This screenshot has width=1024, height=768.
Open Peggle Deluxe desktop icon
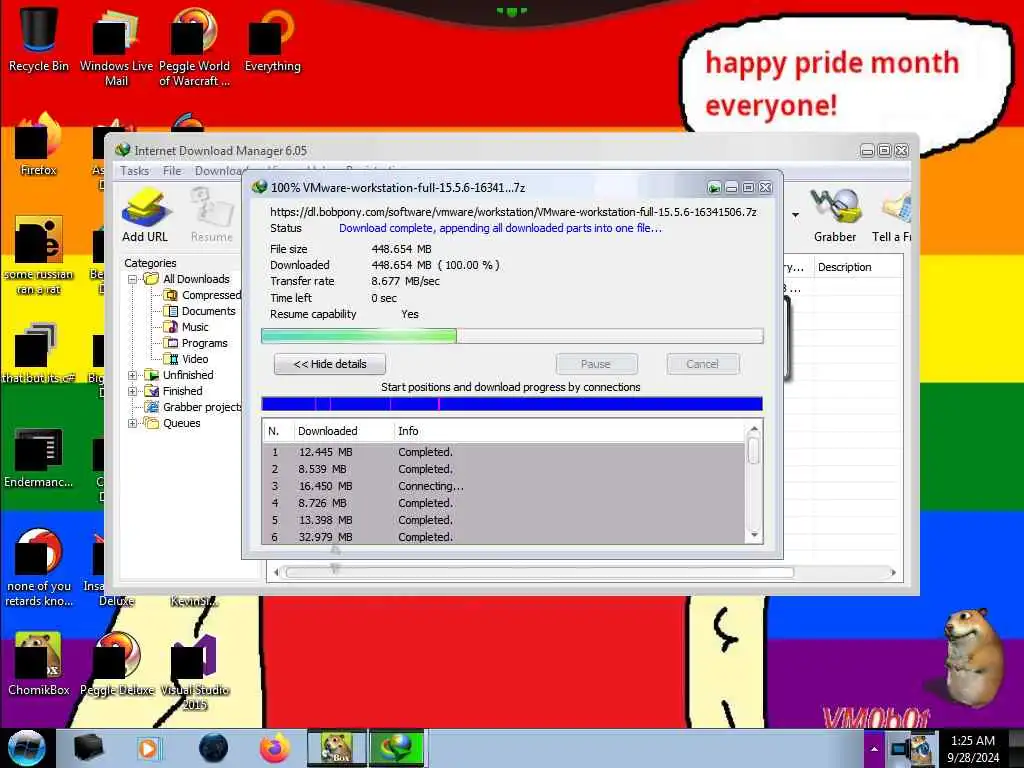[116, 664]
